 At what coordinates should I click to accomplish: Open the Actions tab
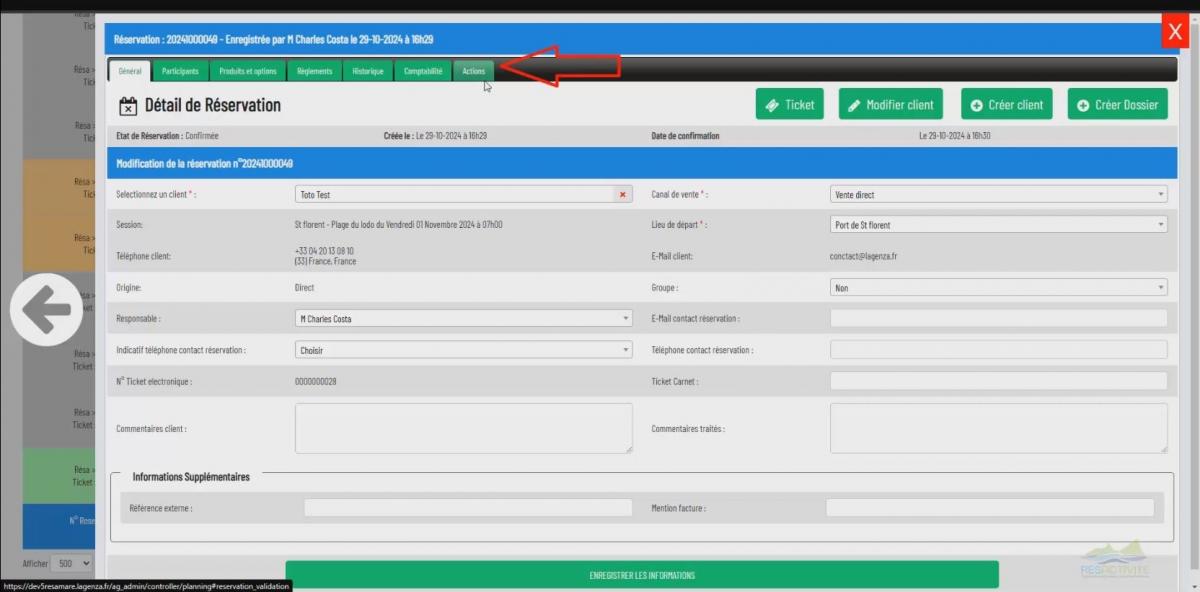pos(474,71)
